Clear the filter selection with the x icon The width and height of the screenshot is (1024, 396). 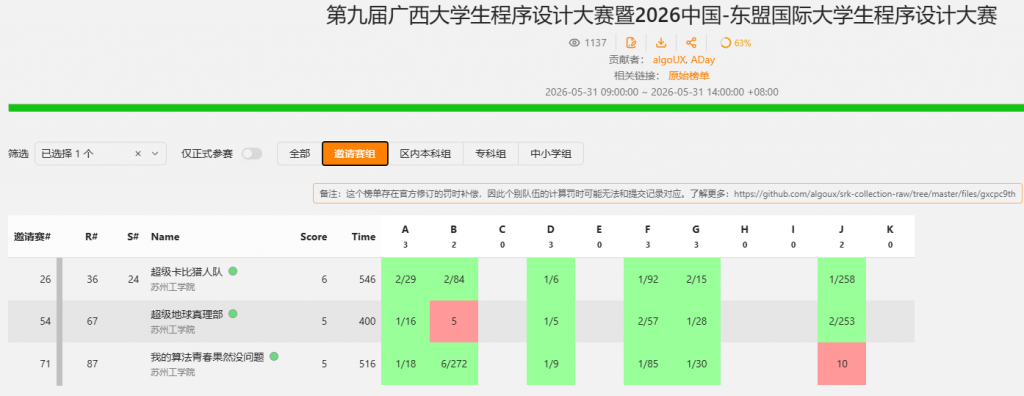tap(138, 154)
